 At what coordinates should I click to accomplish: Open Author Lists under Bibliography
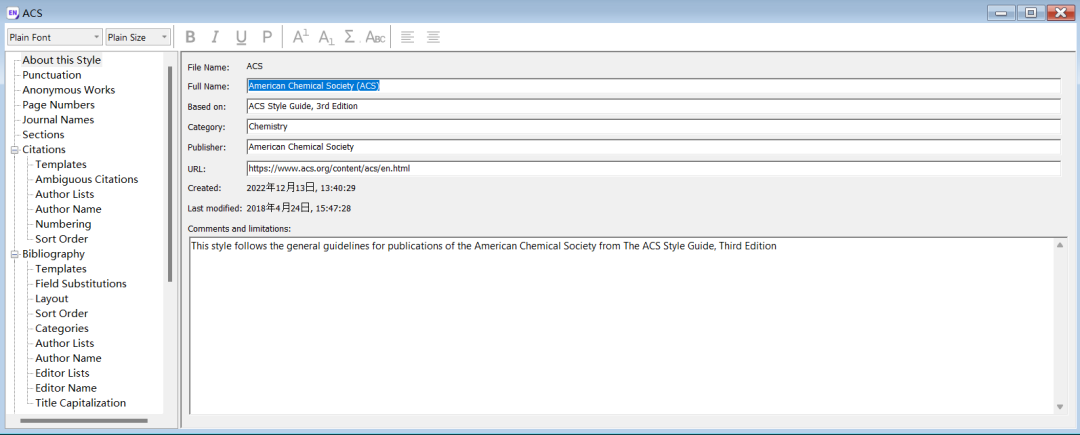(x=65, y=343)
